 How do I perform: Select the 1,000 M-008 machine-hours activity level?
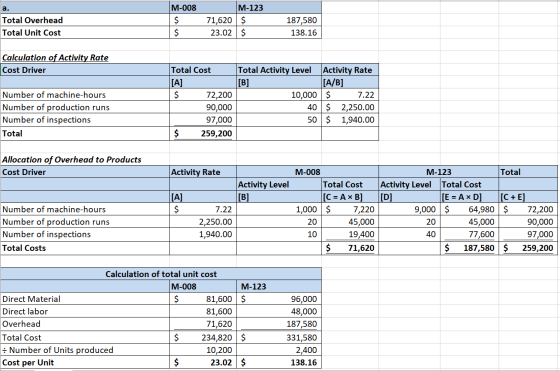279,209
